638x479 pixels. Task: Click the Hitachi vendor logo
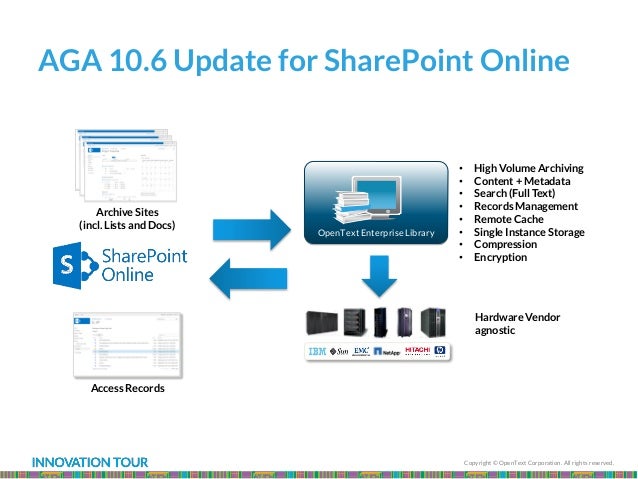click(x=417, y=351)
